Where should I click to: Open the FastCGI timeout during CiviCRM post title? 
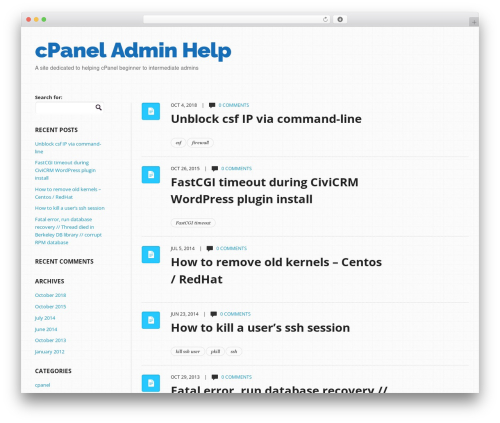click(x=264, y=191)
